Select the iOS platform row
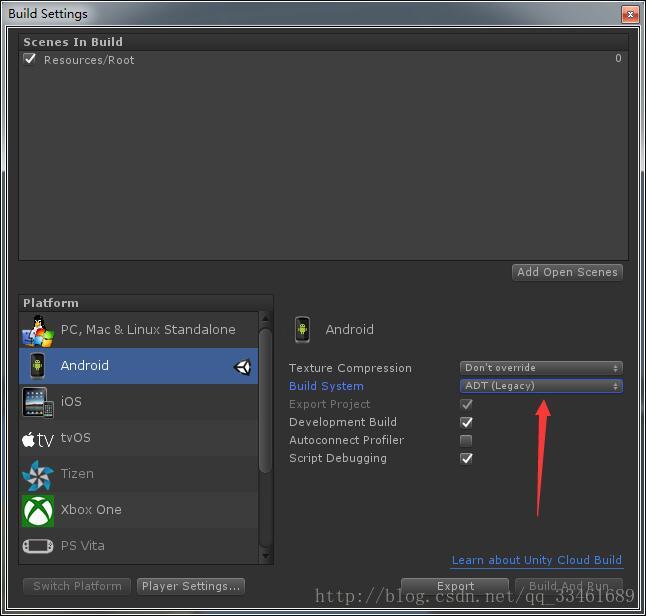Screen dimensions: 646x616 tap(139, 402)
